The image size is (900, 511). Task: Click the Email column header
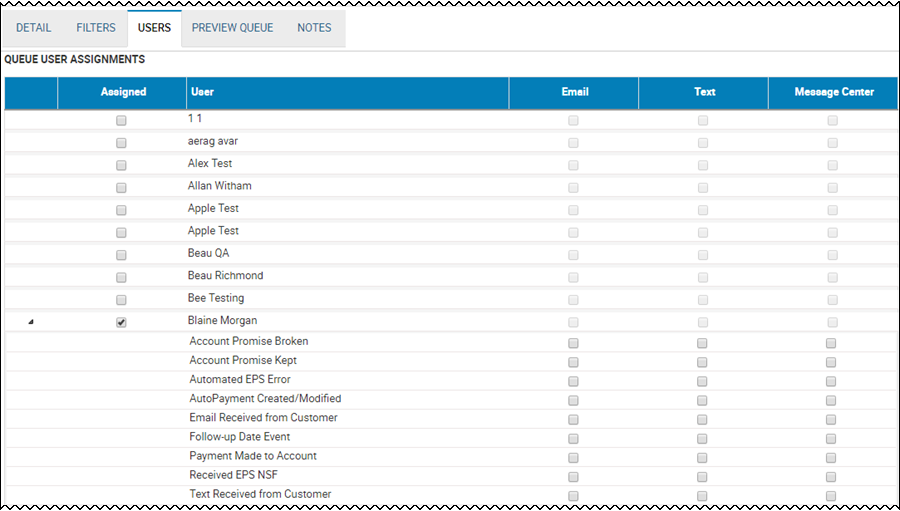pos(574,92)
